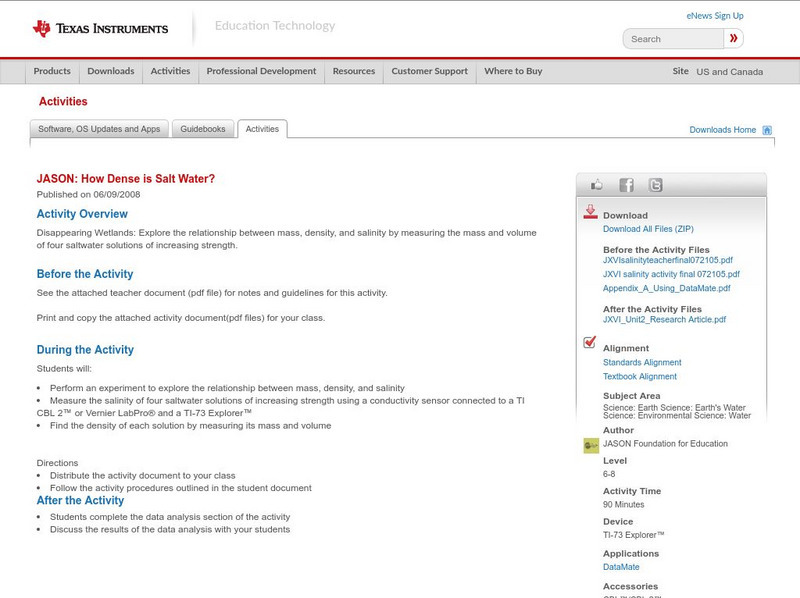Click 'Science: Earth Science: Earth's Water' text
800x598 pixels.
pos(674,408)
